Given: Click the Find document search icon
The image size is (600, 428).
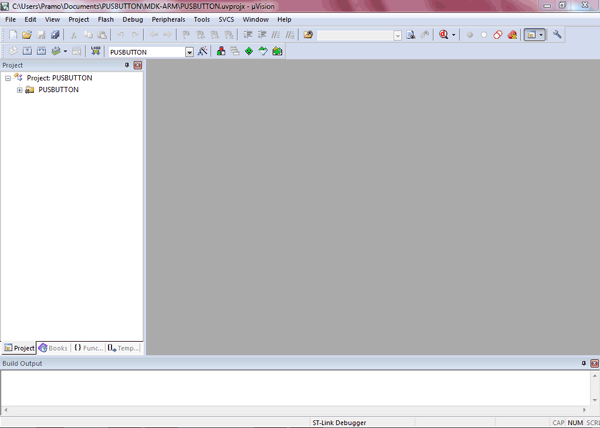Looking at the screenshot, I should tap(411, 35).
